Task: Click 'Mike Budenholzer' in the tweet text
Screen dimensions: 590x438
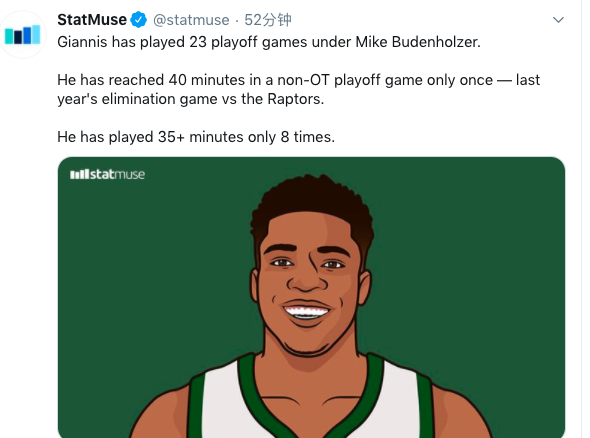Action: (x=418, y=42)
